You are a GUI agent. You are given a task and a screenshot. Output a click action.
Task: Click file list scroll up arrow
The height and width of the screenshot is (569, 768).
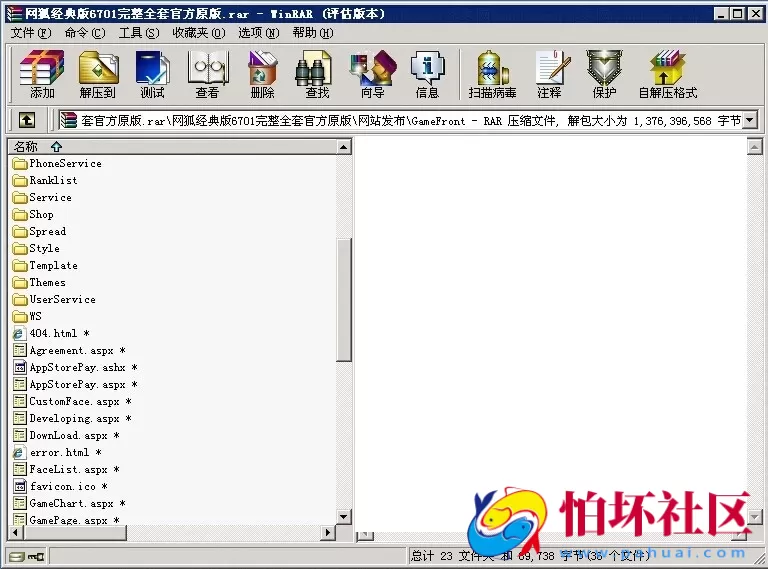pyautogui.click(x=344, y=147)
